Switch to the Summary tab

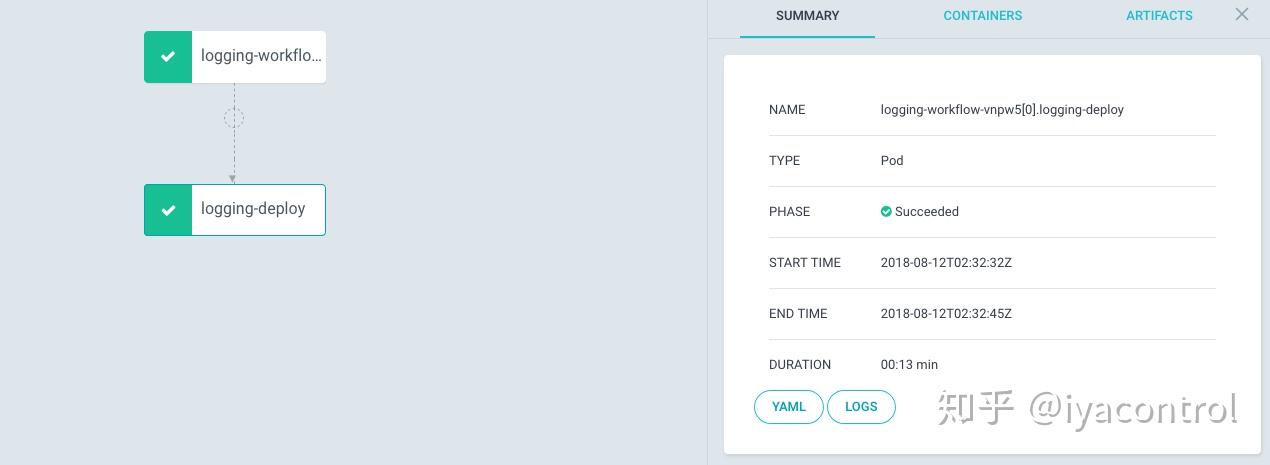pos(807,16)
